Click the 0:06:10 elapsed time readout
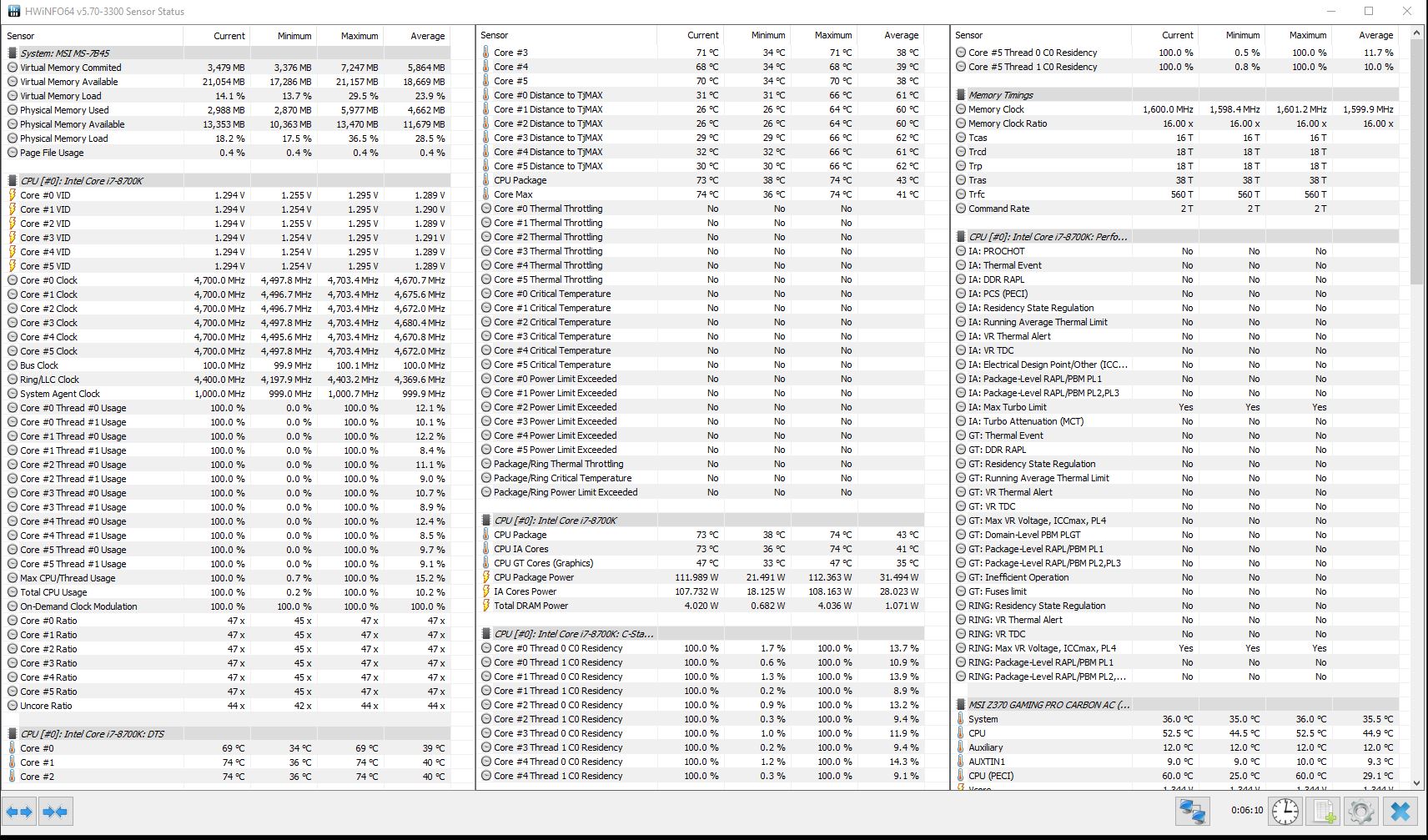1428x840 pixels. 1247,810
